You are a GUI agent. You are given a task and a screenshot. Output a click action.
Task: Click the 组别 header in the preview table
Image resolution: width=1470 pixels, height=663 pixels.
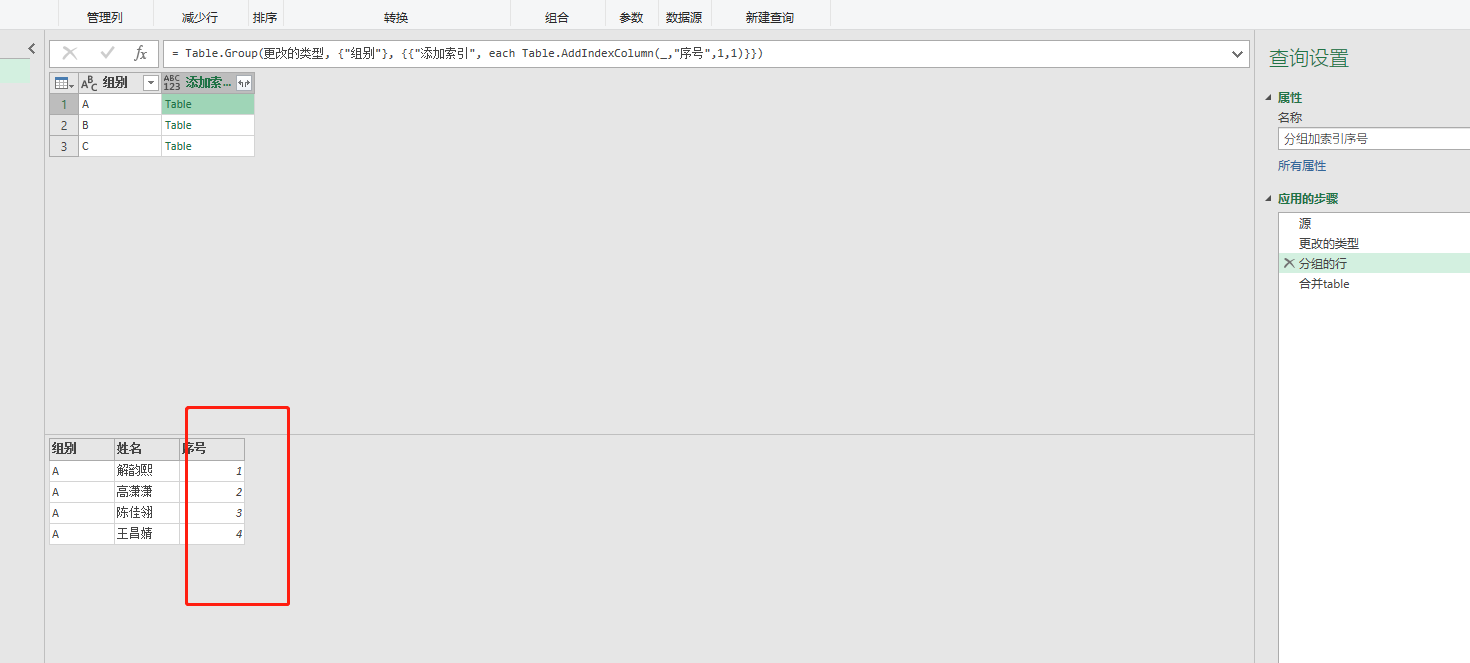tap(82, 449)
